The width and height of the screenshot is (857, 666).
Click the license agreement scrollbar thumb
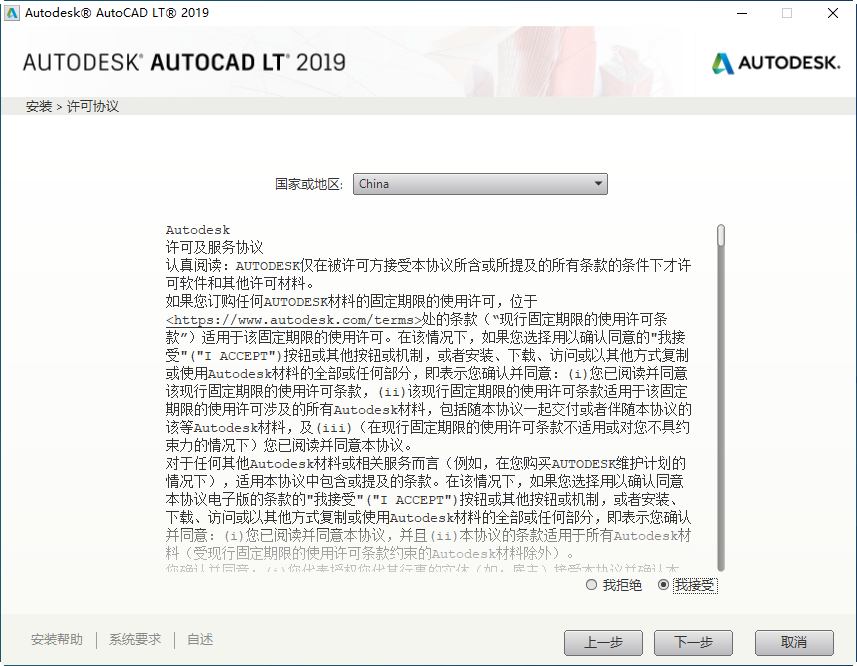click(x=721, y=235)
